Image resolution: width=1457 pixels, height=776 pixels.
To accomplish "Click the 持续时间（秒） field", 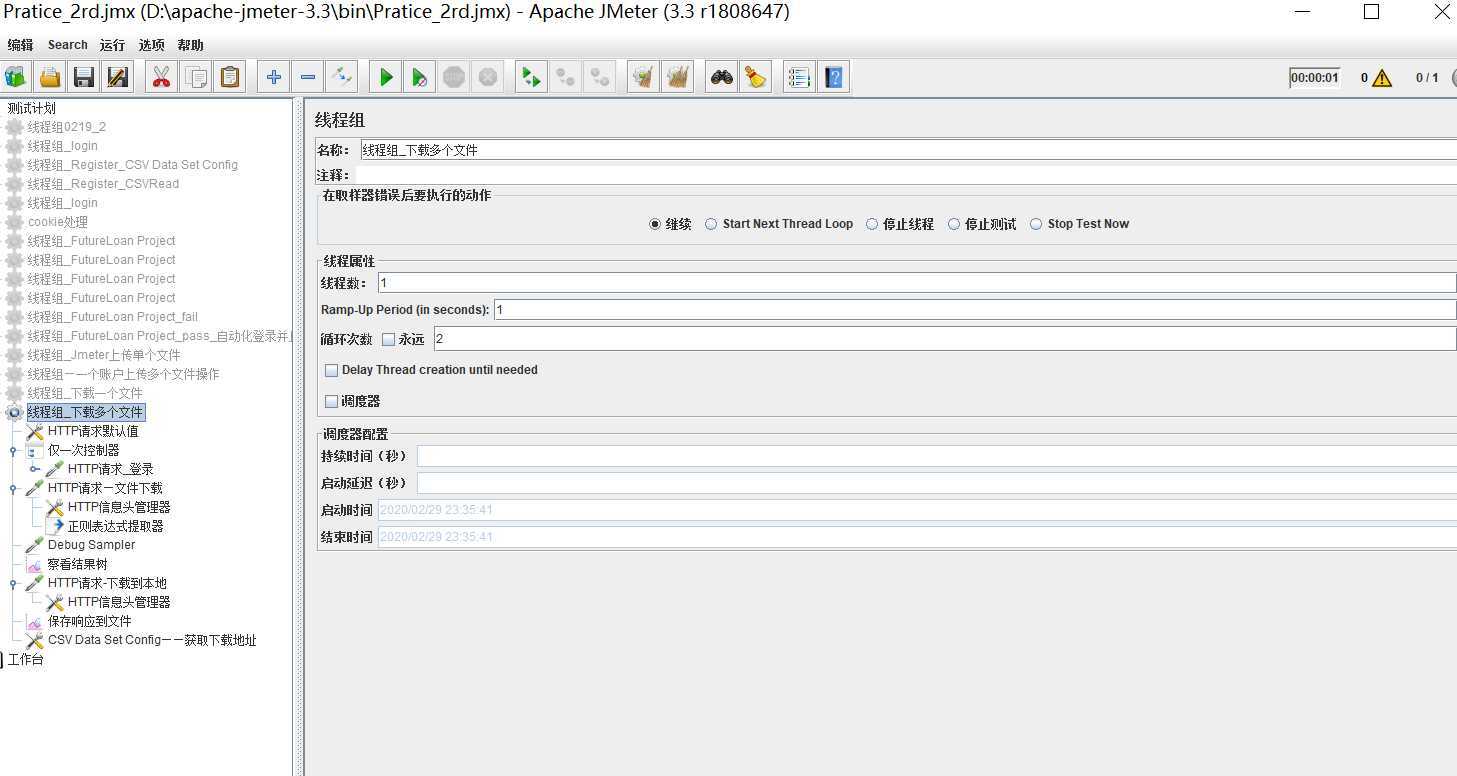I will 937,456.
